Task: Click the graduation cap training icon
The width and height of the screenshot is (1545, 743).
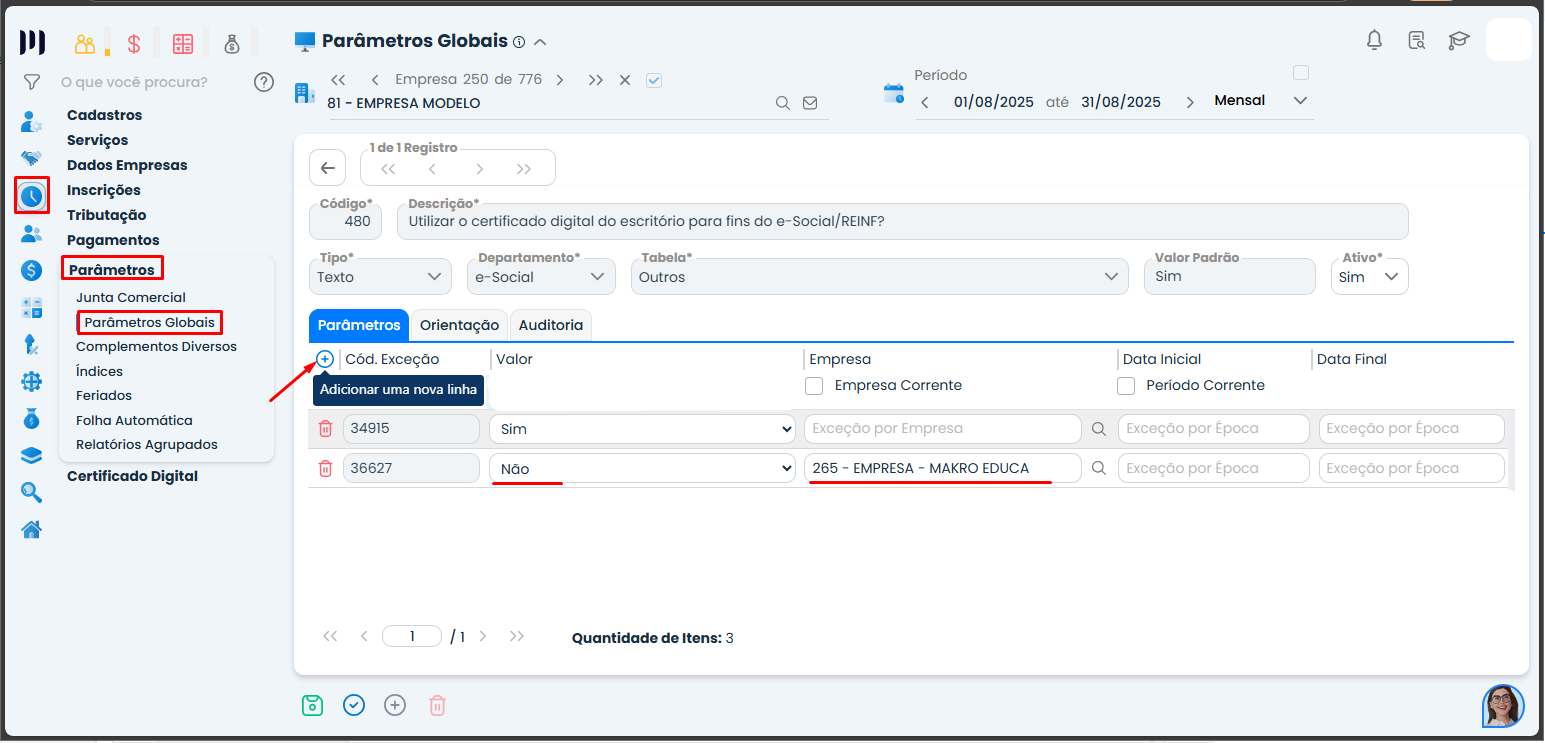Action: 1459,40
